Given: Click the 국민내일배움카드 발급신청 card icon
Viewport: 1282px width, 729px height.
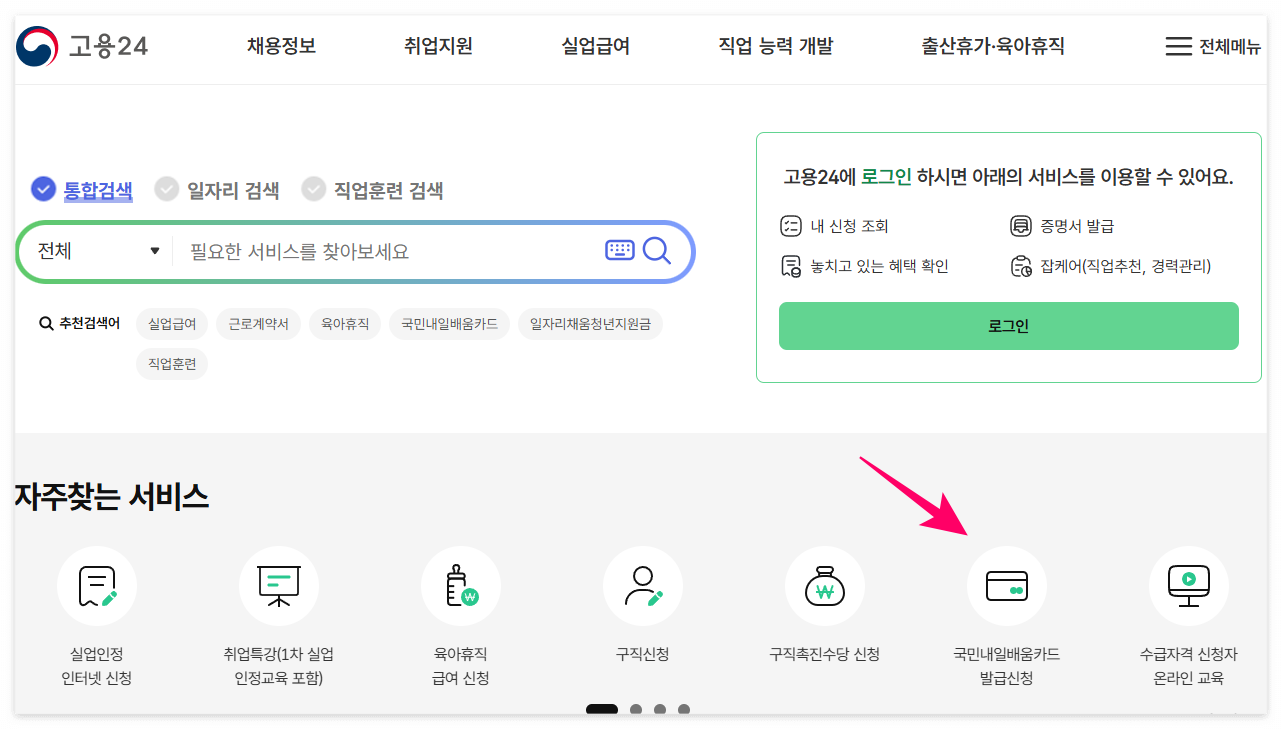Looking at the screenshot, I should (1006, 585).
